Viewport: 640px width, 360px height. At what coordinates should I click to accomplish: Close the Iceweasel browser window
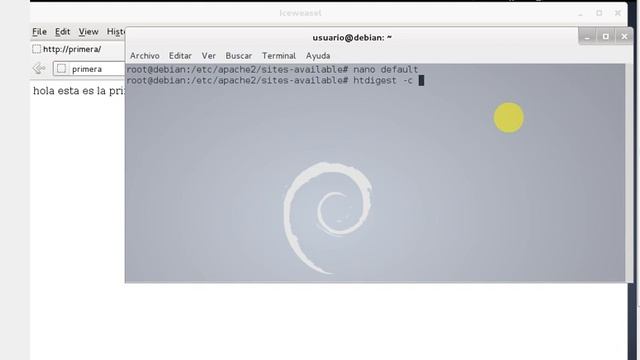tap(618, 13)
